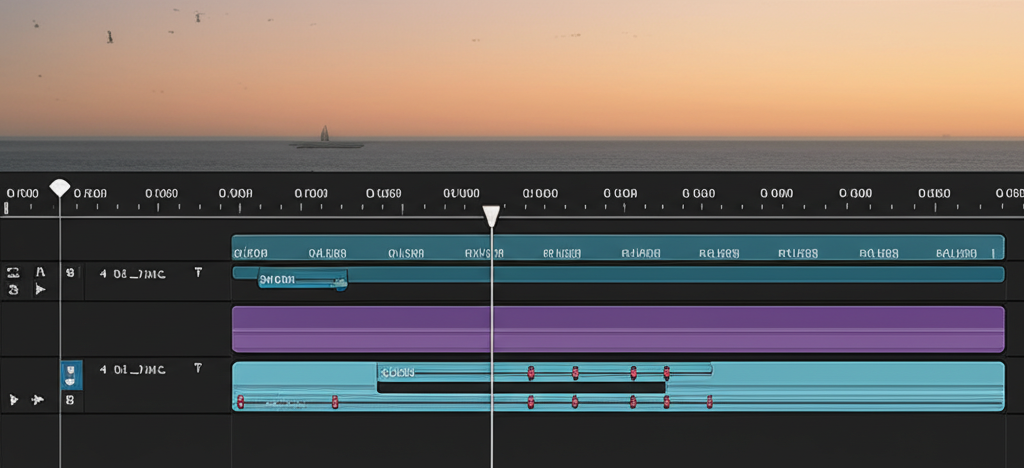Viewport: 1024px width, 468px height.
Task: Select the dark teal clip with timecode labels
Action: pyautogui.click(x=617, y=247)
